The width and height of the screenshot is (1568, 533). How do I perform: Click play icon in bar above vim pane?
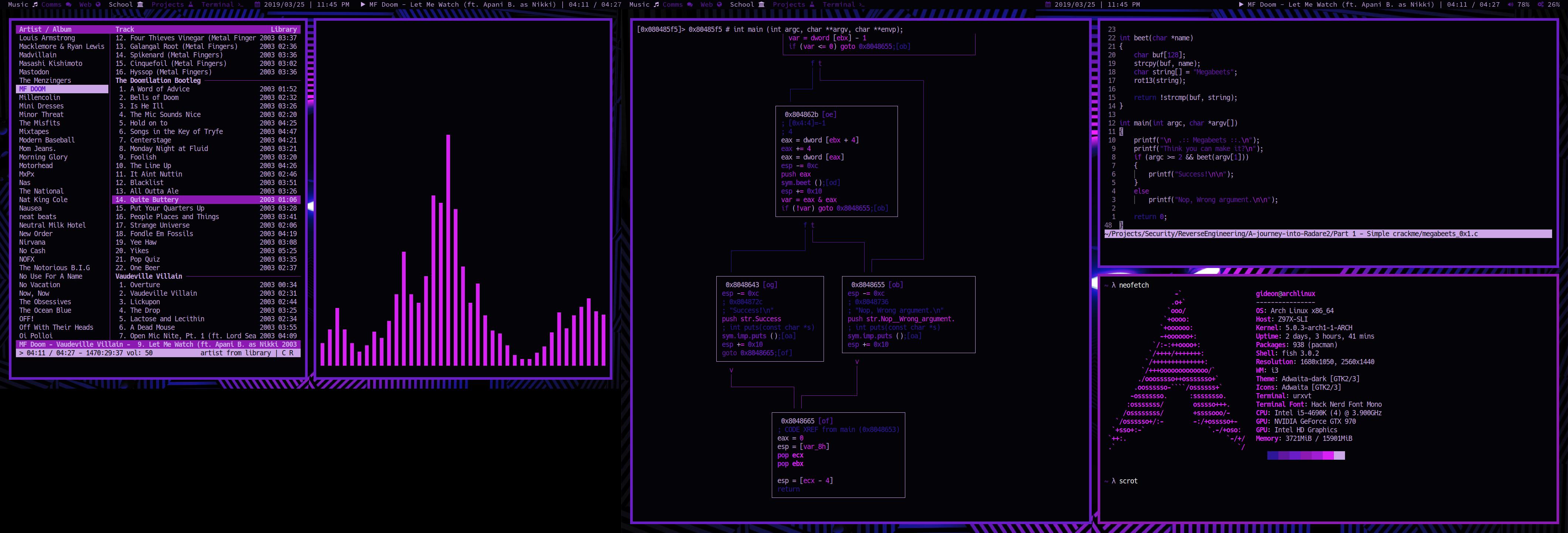1241,4
